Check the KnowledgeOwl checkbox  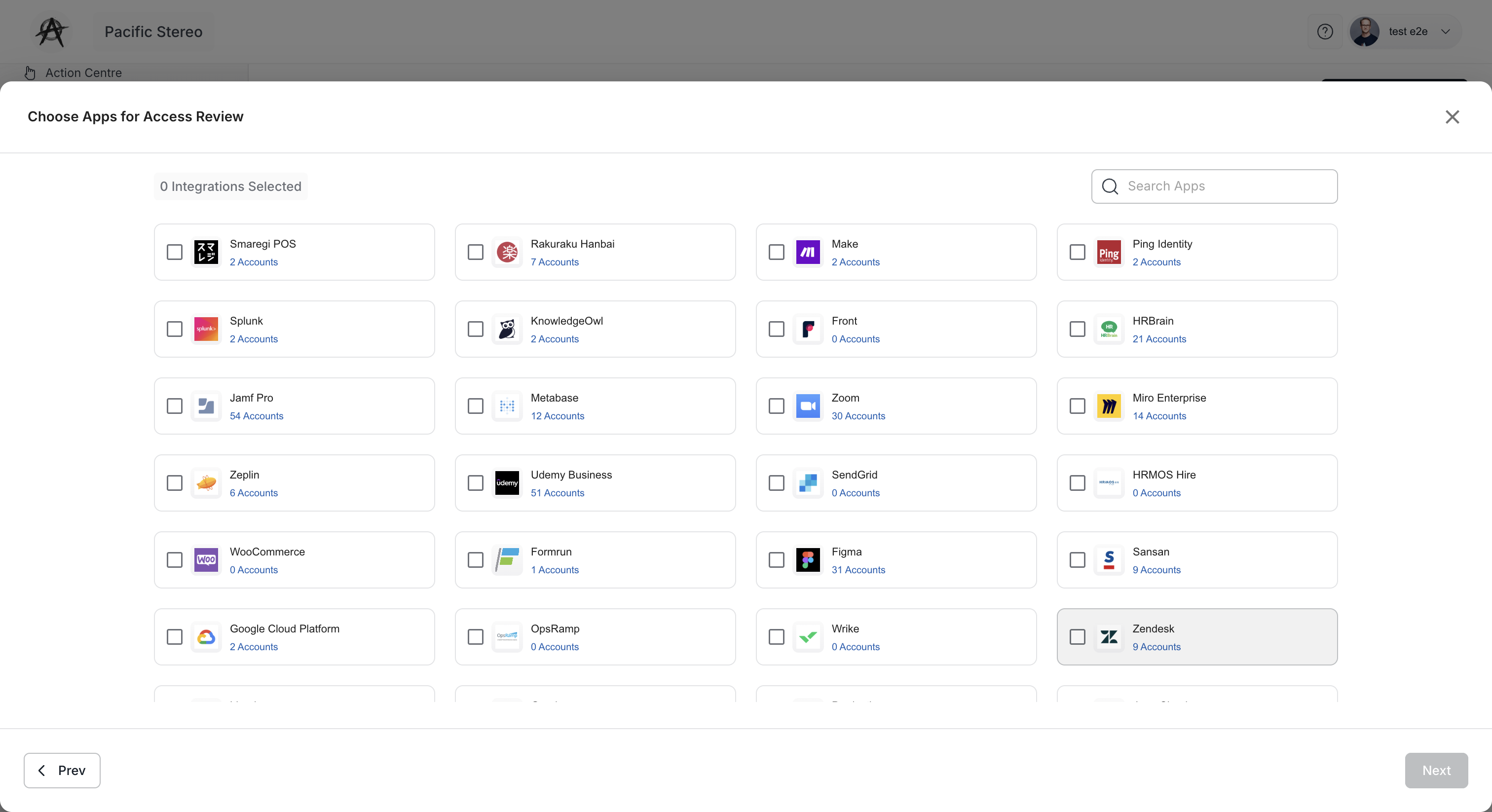pos(476,329)
